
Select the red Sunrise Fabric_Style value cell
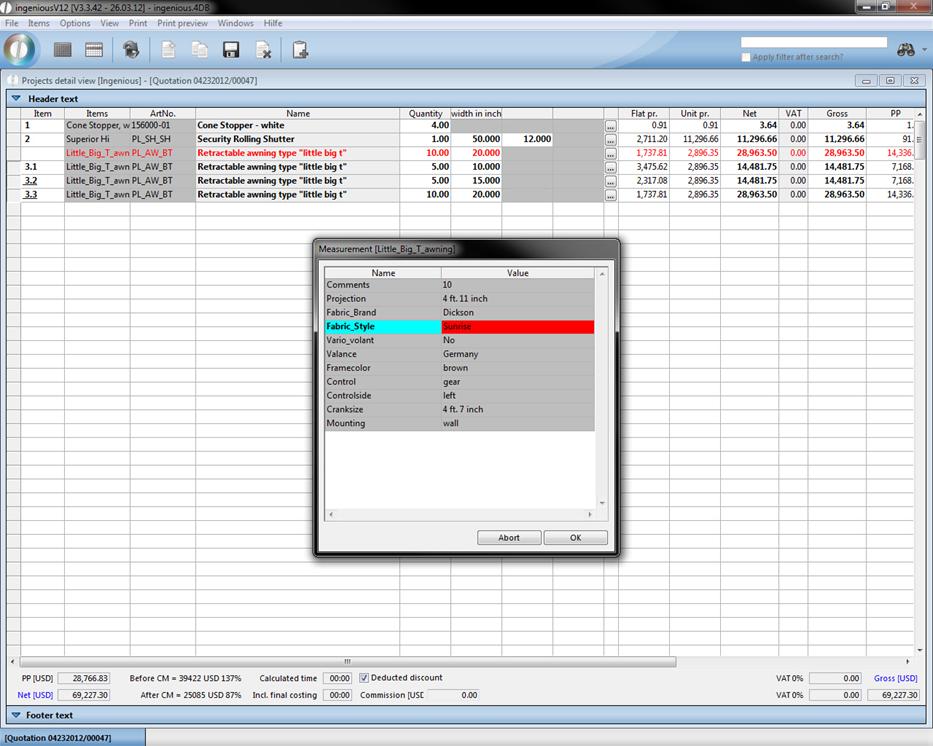517,327
